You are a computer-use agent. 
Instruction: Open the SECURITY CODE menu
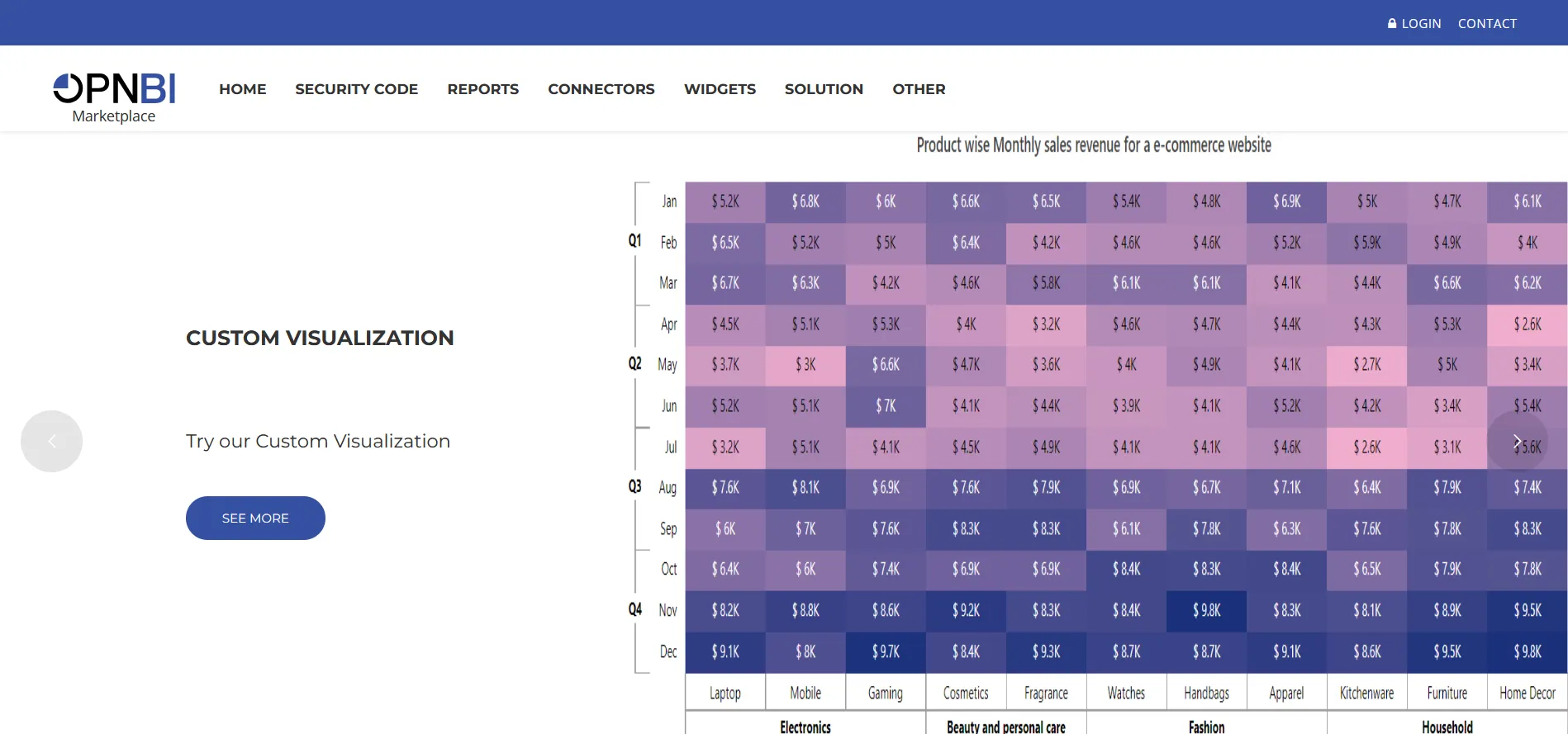(357, 89)
